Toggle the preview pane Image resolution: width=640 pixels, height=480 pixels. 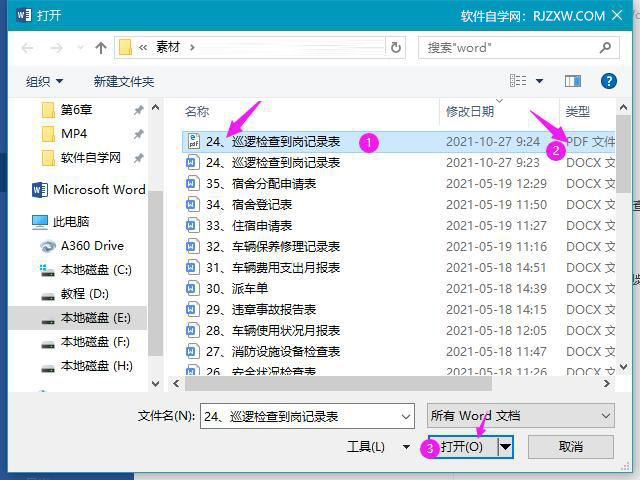pyautogui.click(x=573, y=81)
